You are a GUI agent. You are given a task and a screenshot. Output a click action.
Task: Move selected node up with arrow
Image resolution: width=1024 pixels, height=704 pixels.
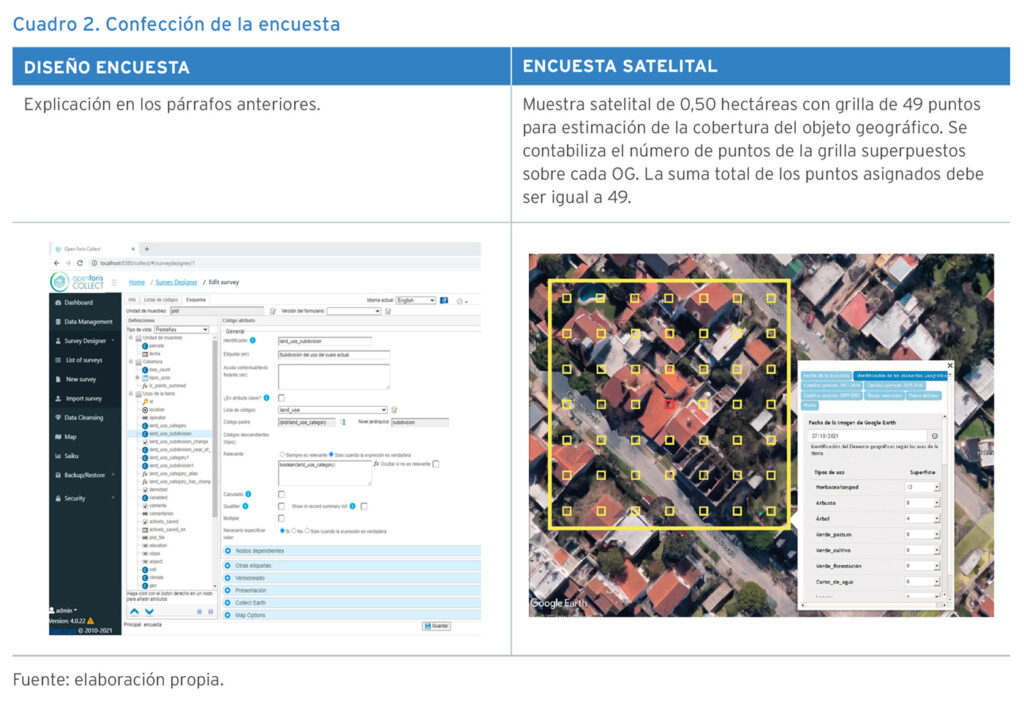coord(135,611)
